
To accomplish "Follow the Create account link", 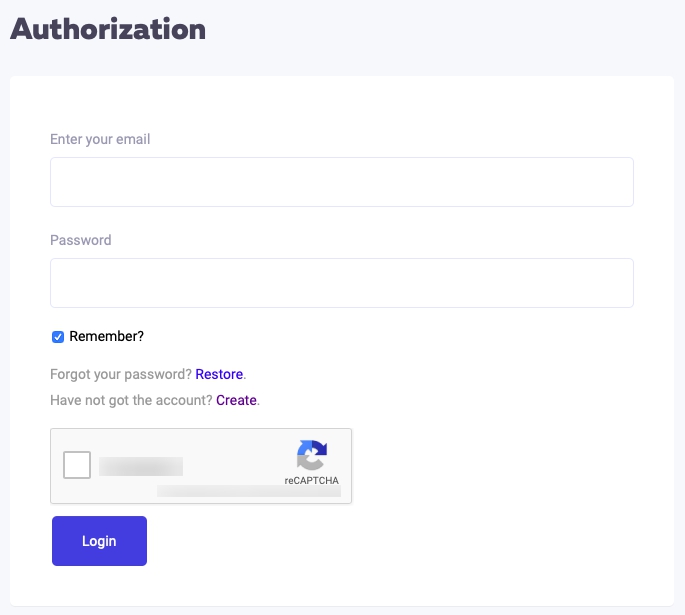I will 236,400.
